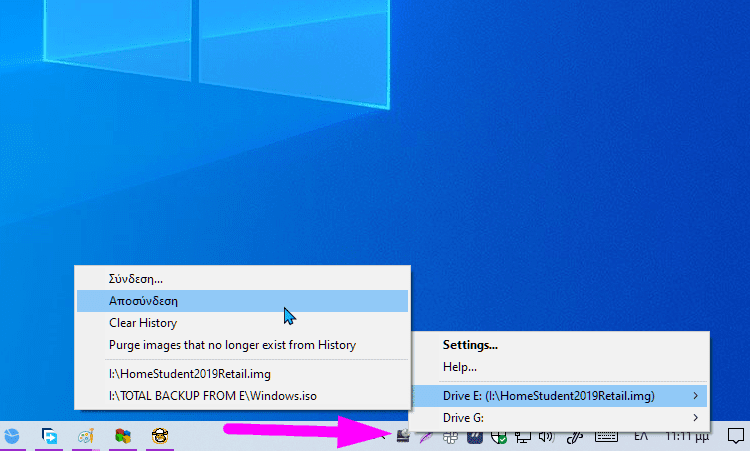Open the cartoon face taskbar app
750x451 pixels.
click(160, 436)
